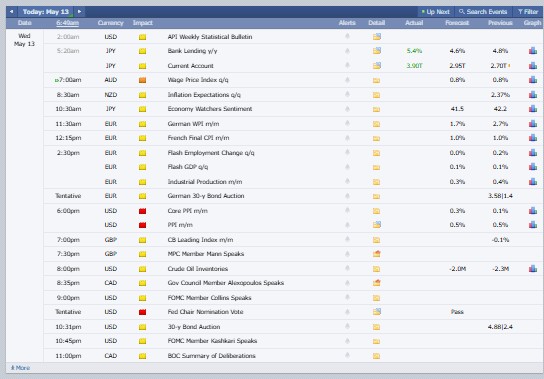Open detail folder for Flash Employment Change q/q
This screenshot has width=544, height=379.
click(x=376, y=153)
